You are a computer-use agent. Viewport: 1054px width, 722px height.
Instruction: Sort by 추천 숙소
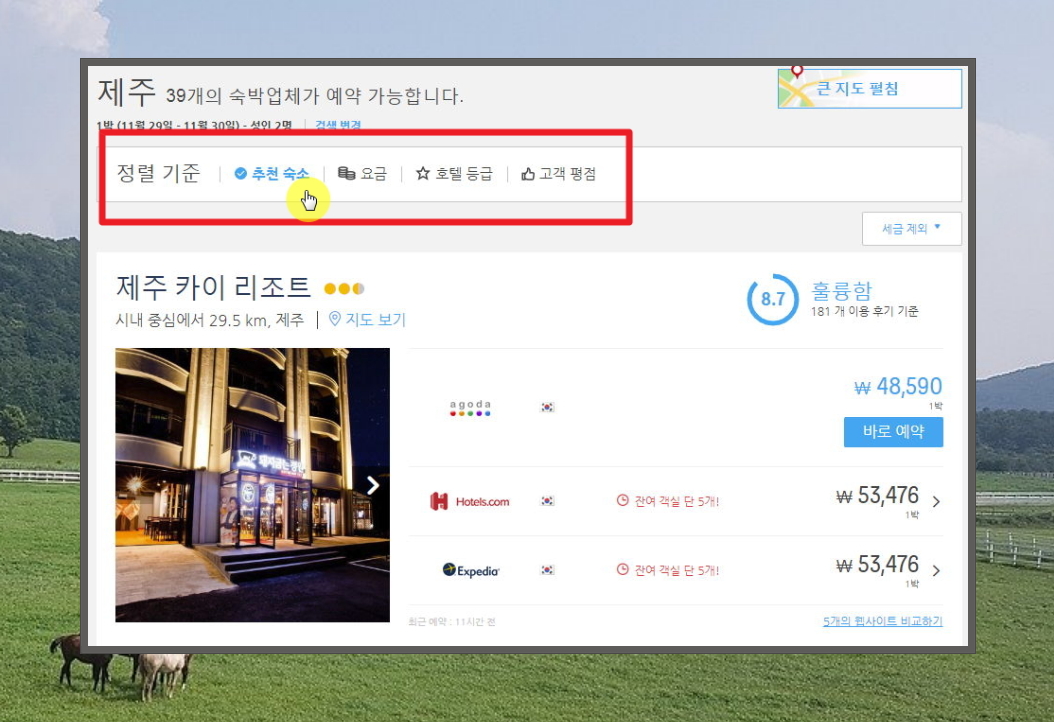(x=272, y=173)
